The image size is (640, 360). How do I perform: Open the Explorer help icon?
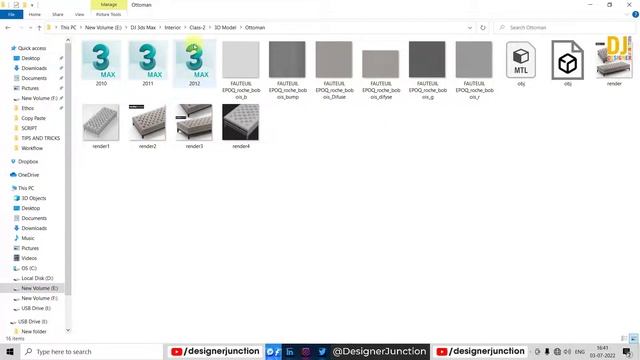(635, 14)
